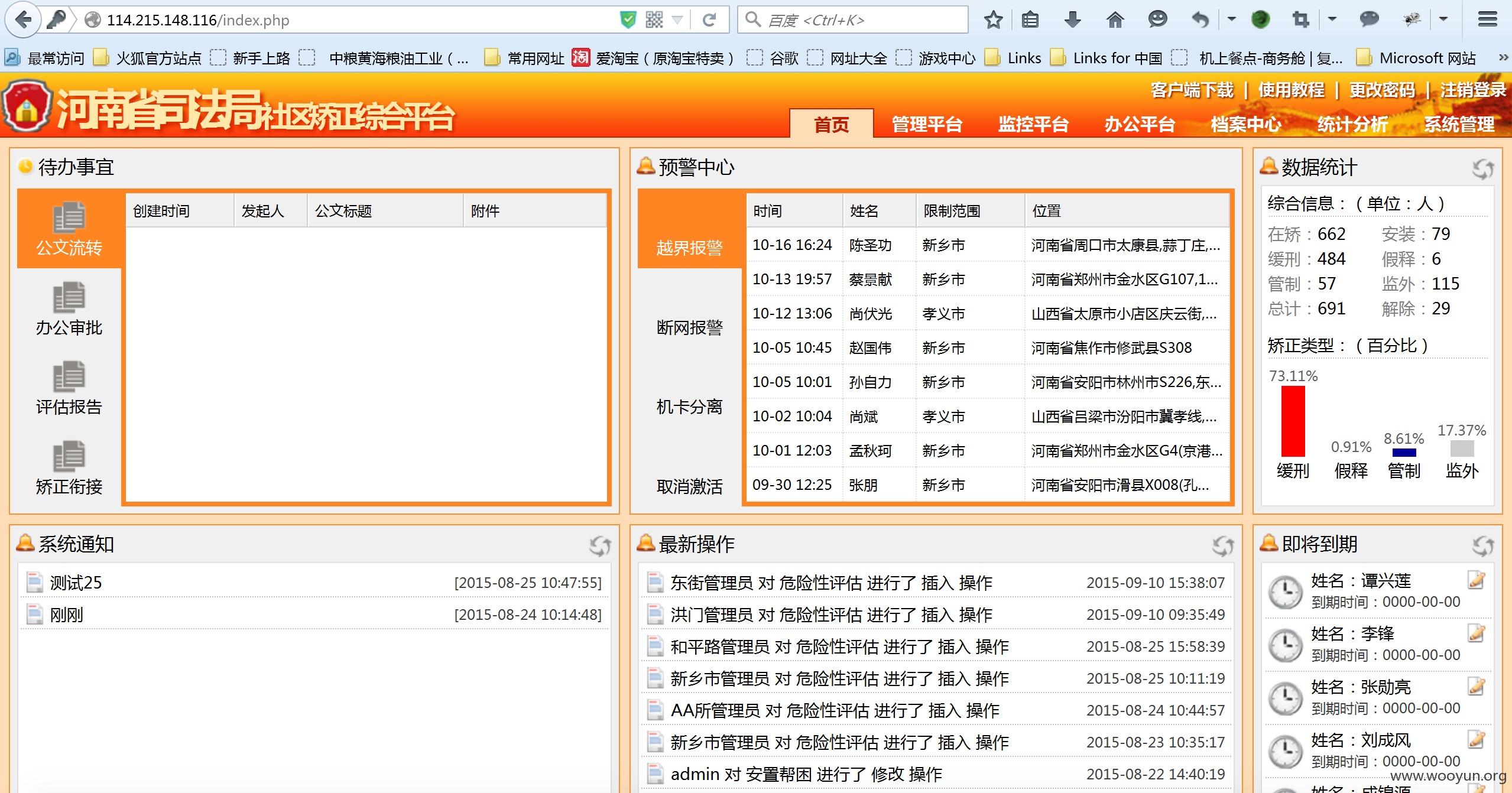1512x793 pixels.
Task: Select 办公审批 in the 待办事宜 sidebar
Action: pyautogui.click(x=69, y=309)
